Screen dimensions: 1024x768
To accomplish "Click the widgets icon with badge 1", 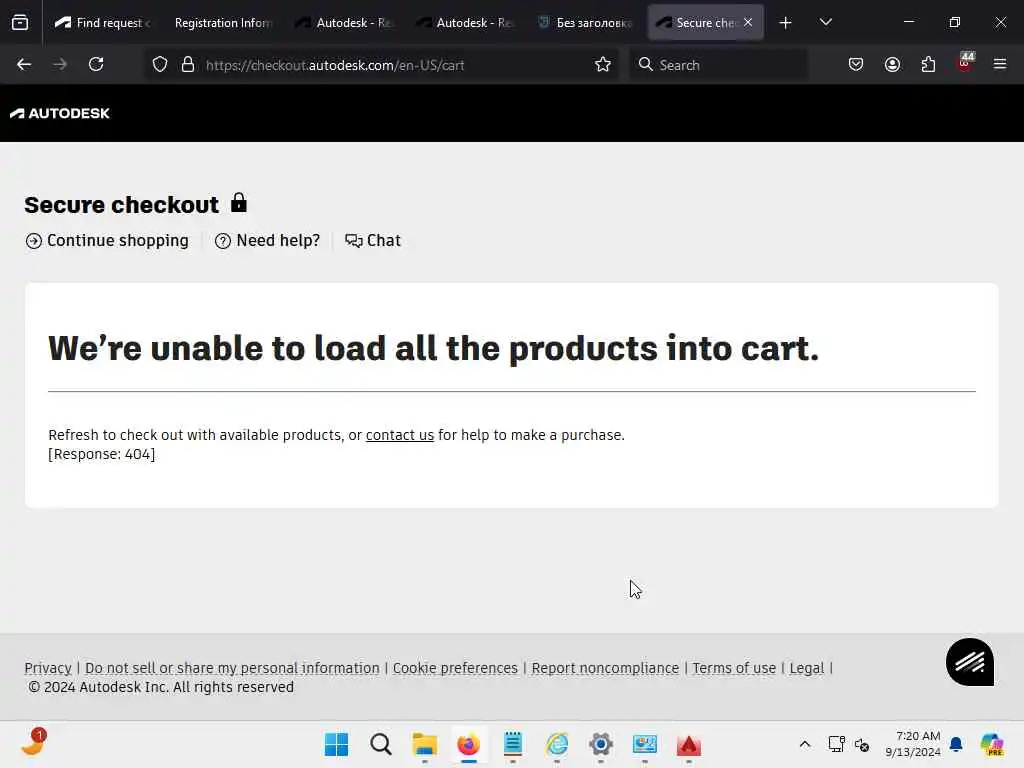I will tap(34, 743).
